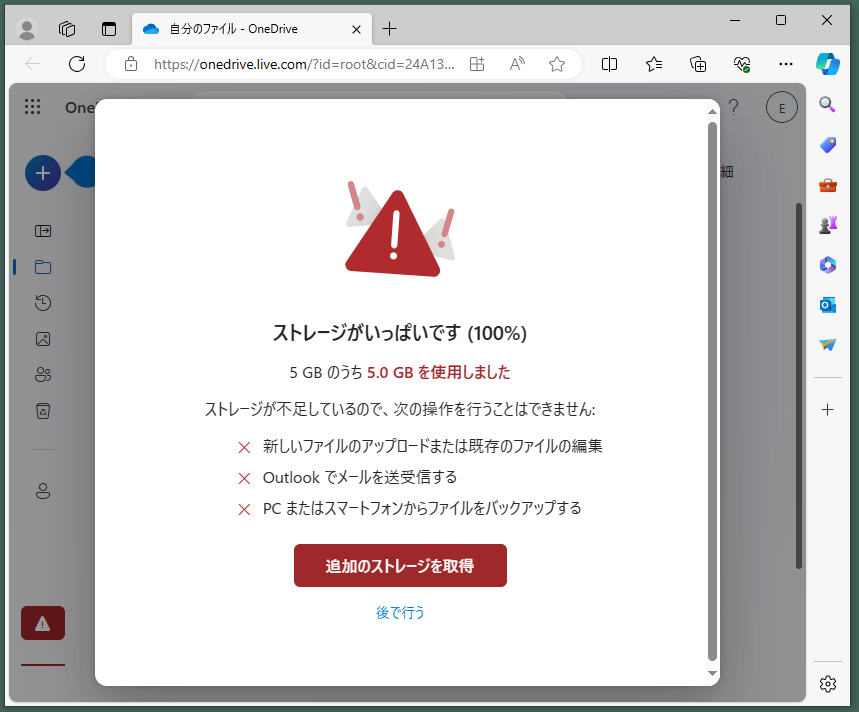Minimize the Edge window

735,20
